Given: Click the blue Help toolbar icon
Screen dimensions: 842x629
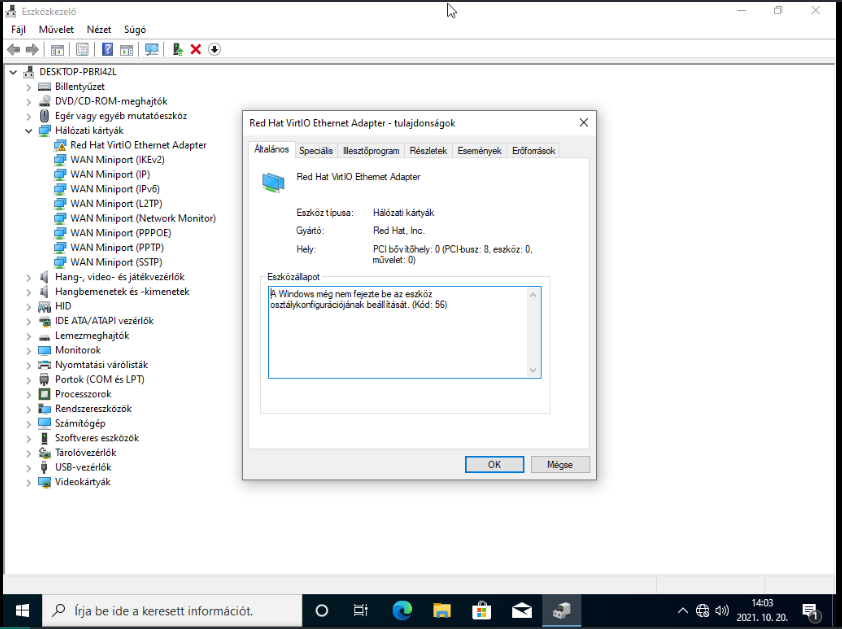Looking at the screenshot, I should tap(107, 49).
